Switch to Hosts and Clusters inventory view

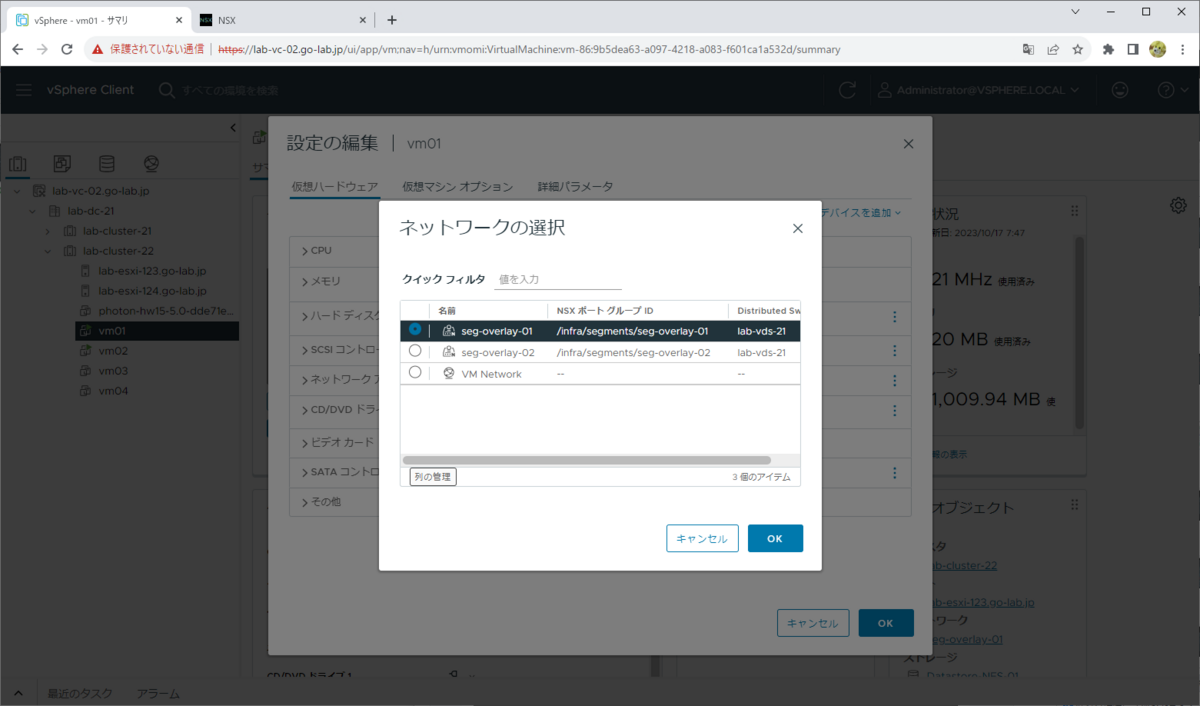click(17, 163)
